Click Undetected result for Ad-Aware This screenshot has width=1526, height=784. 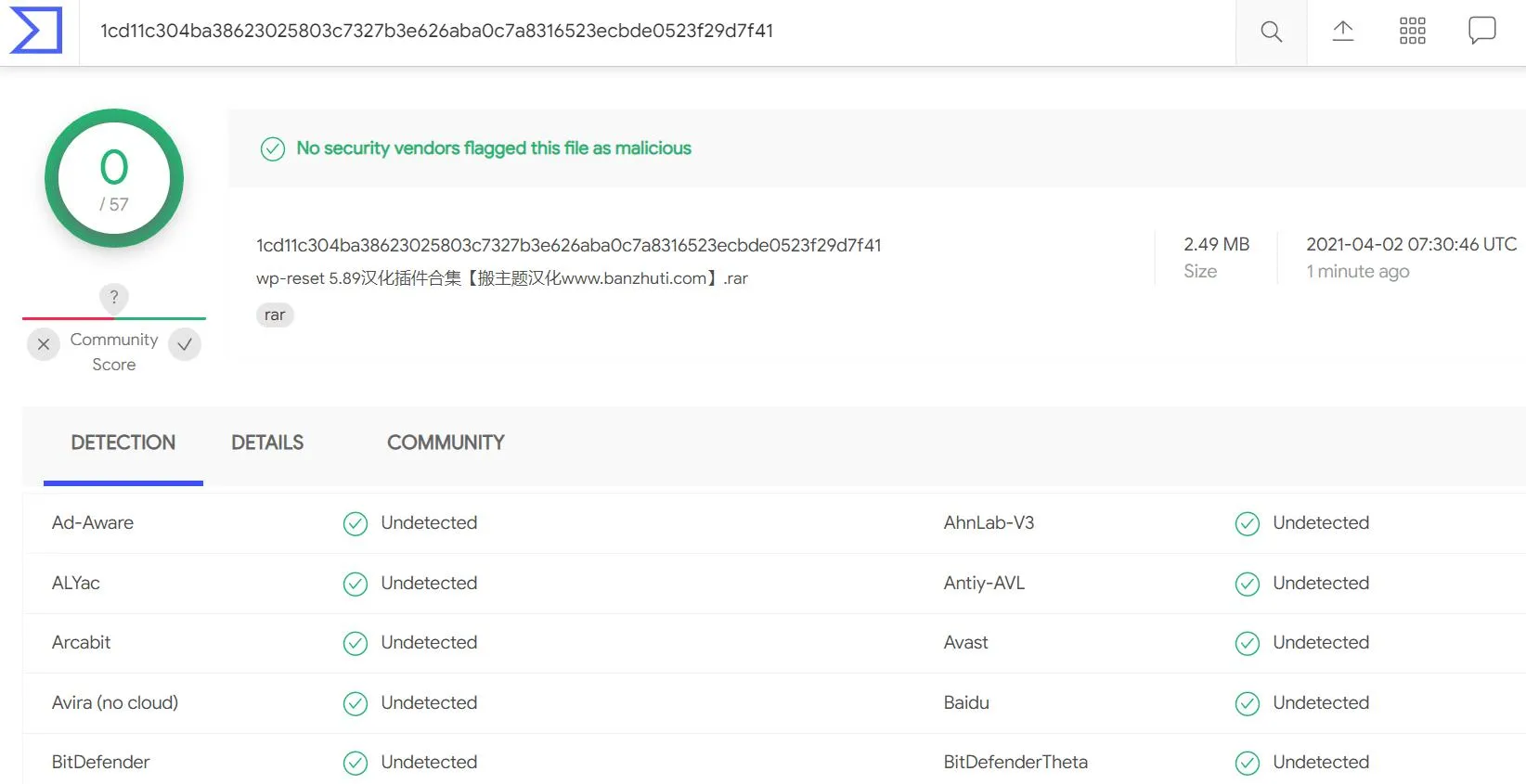click(429, 522)
